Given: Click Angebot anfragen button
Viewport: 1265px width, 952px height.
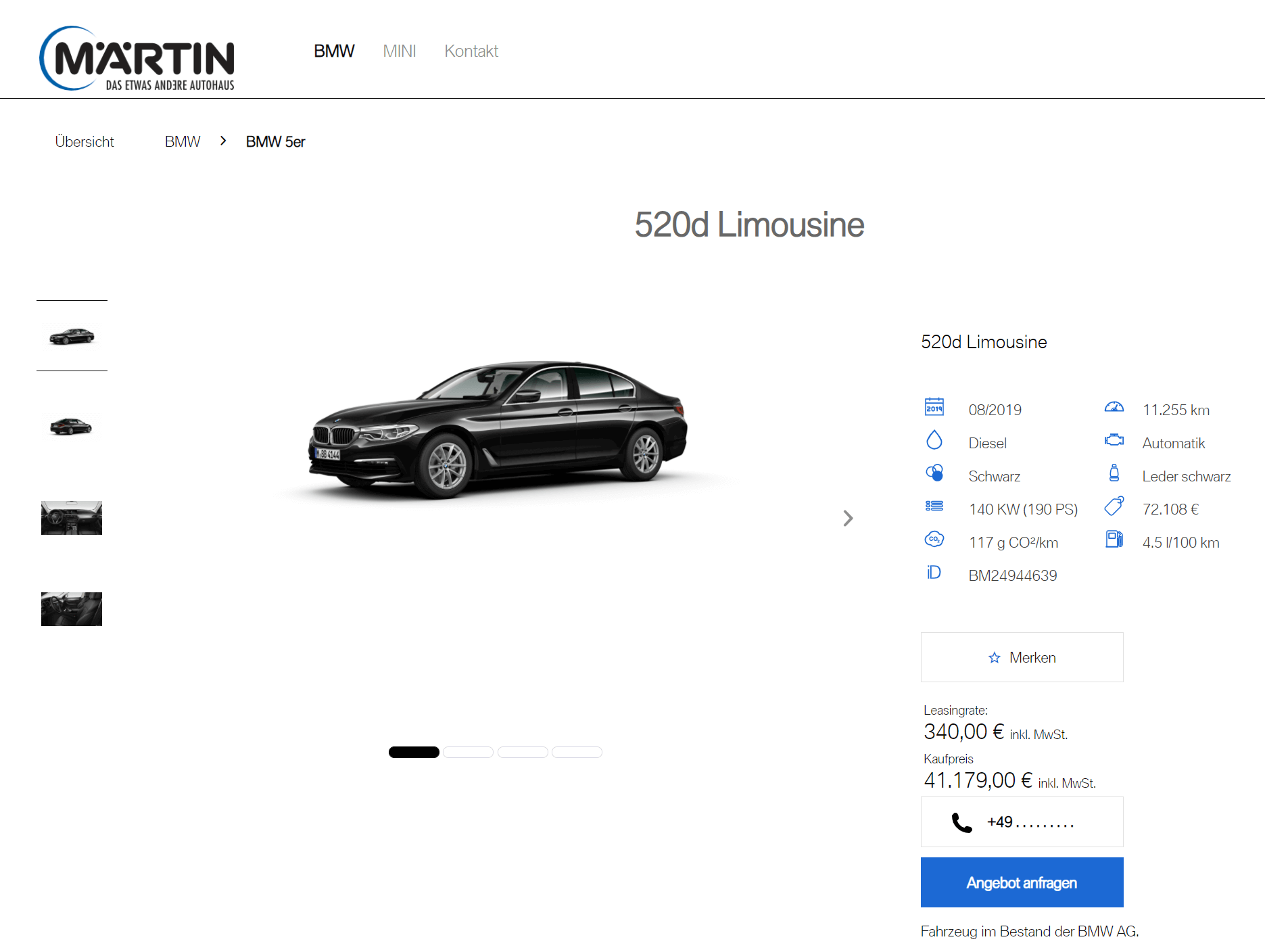Looking at the screenshot, I should 1022,882.
